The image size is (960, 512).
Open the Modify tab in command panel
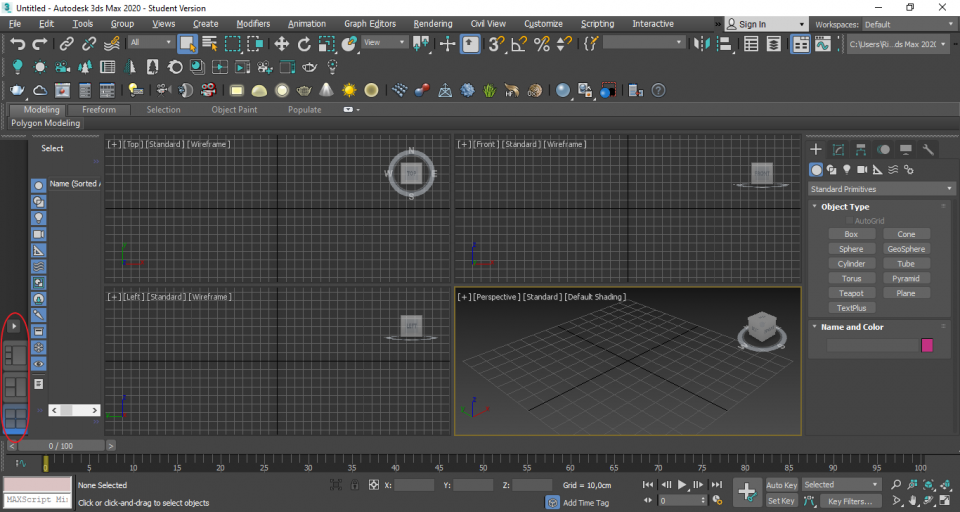pos(838,149)
